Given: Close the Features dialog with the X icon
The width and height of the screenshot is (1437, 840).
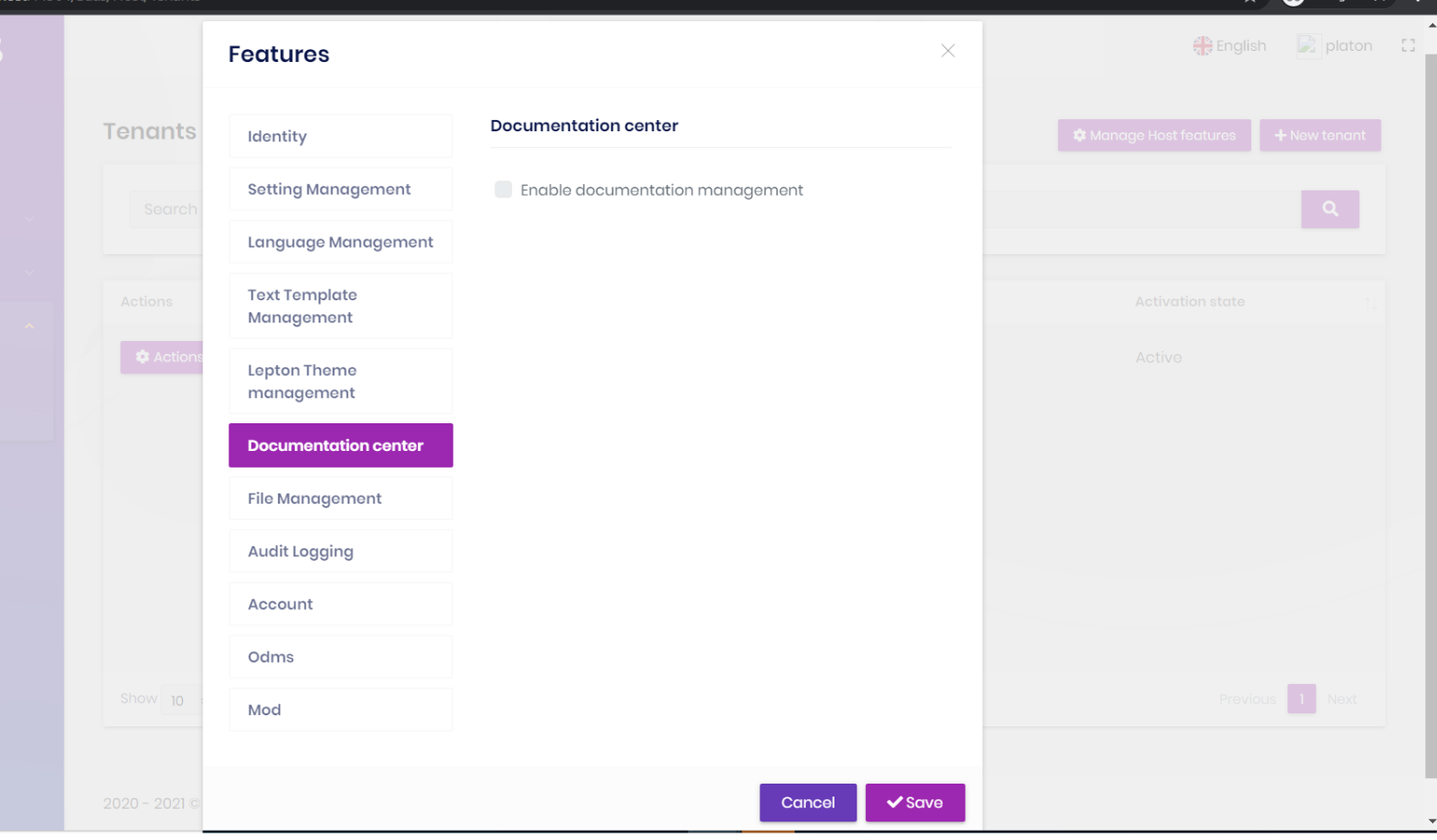Looking at the screenshot, I should 947,51.
